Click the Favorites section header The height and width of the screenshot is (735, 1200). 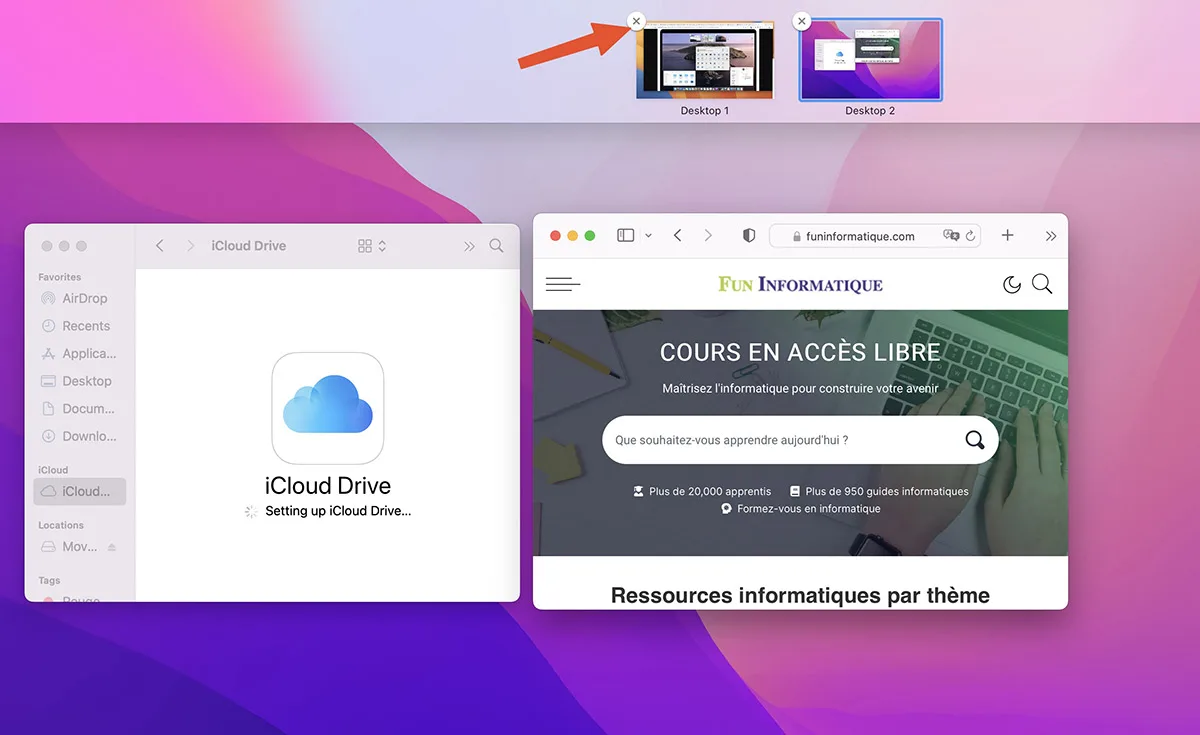click(60, 277)
